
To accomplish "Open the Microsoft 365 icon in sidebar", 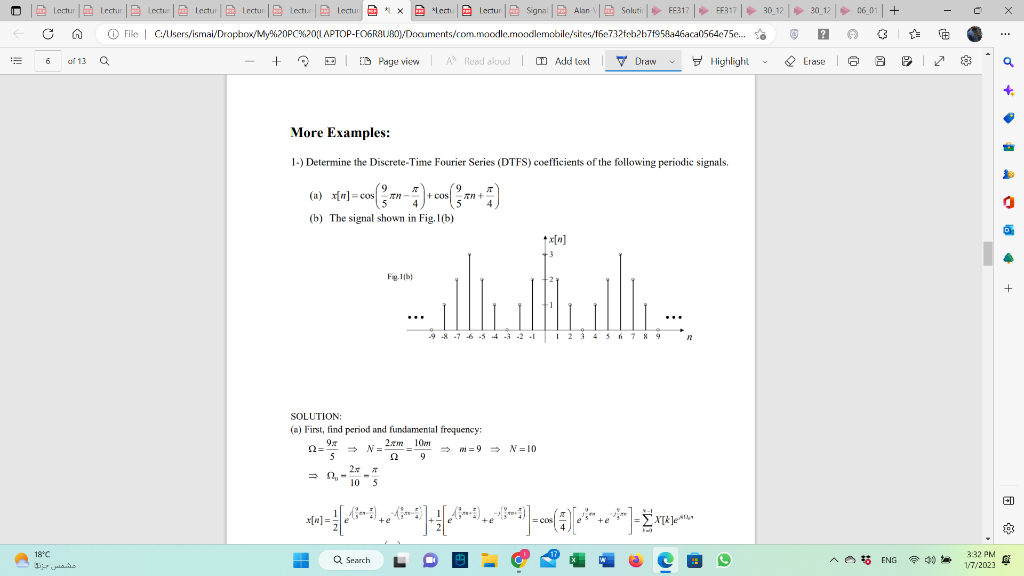I will [x=1008, y=202].
